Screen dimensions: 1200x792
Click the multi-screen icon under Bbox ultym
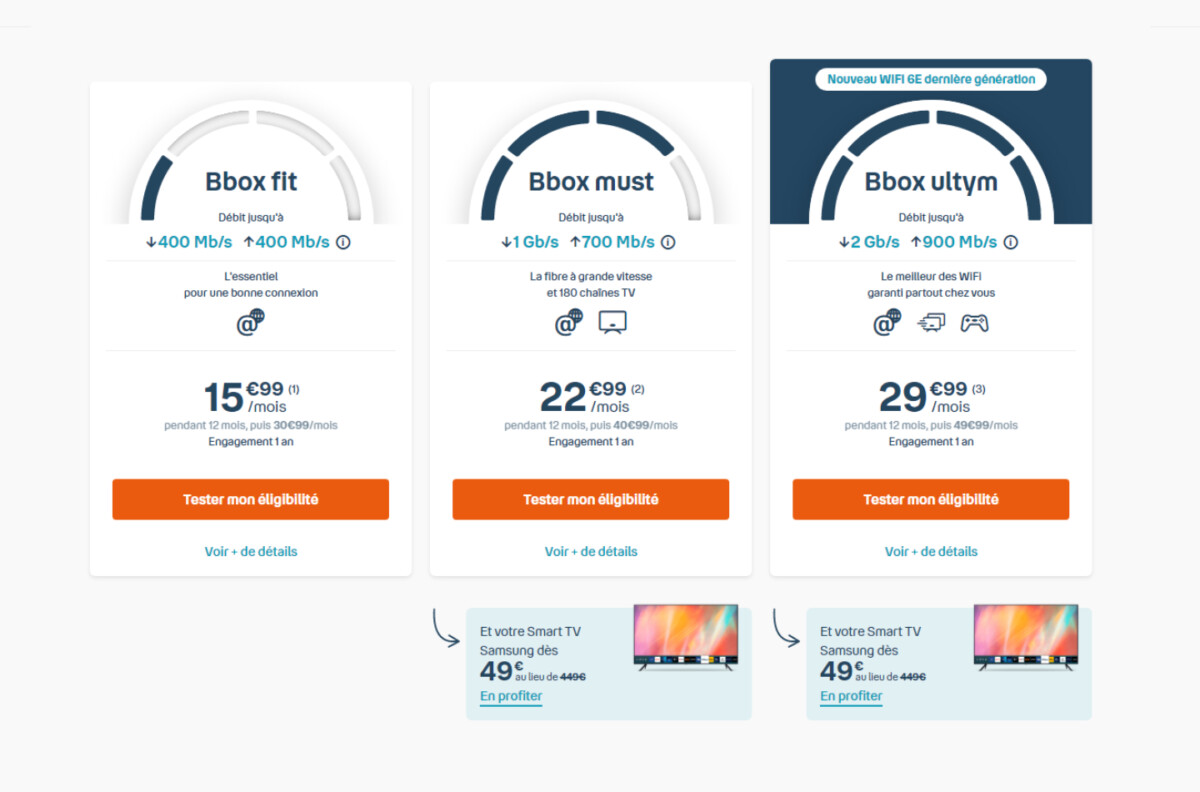[x=931, y=323]
